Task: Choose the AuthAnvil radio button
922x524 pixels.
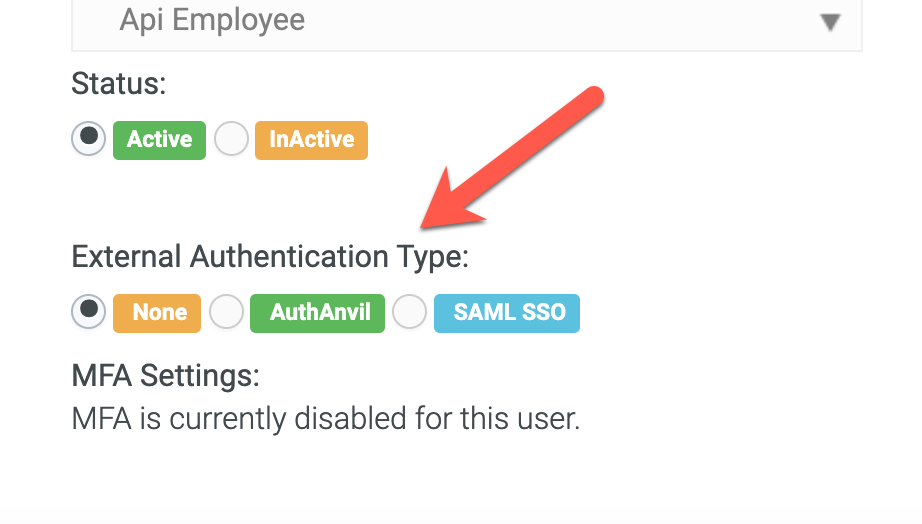Action: (x=226, y=311)
